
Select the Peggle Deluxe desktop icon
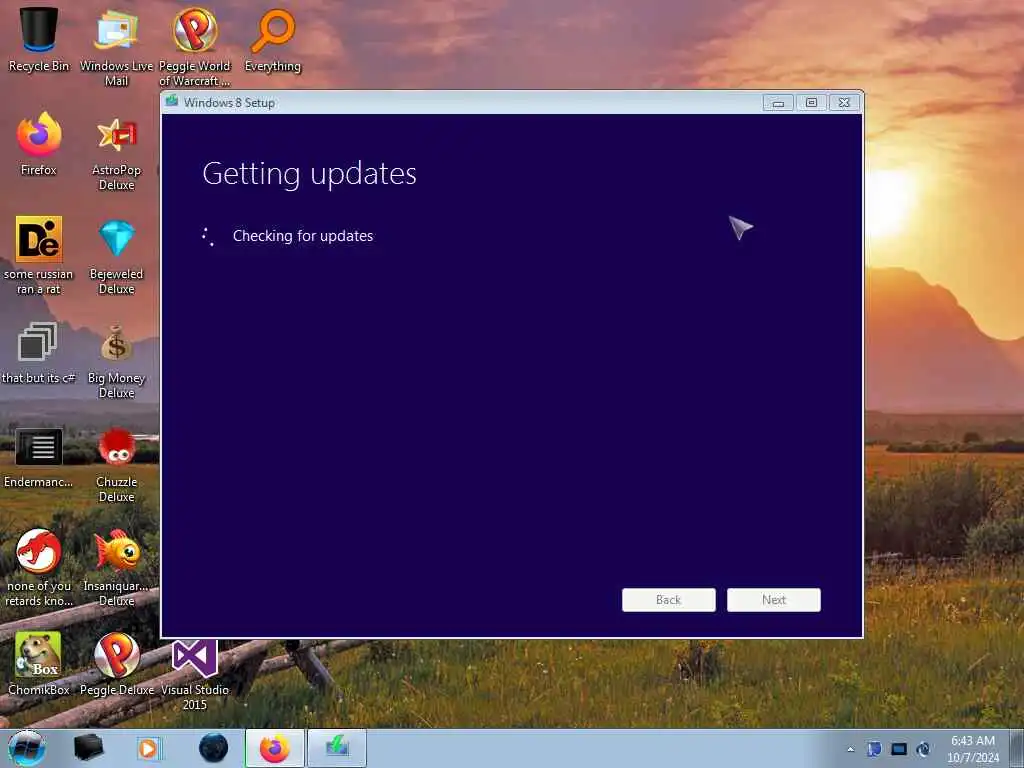click(116, 664)
